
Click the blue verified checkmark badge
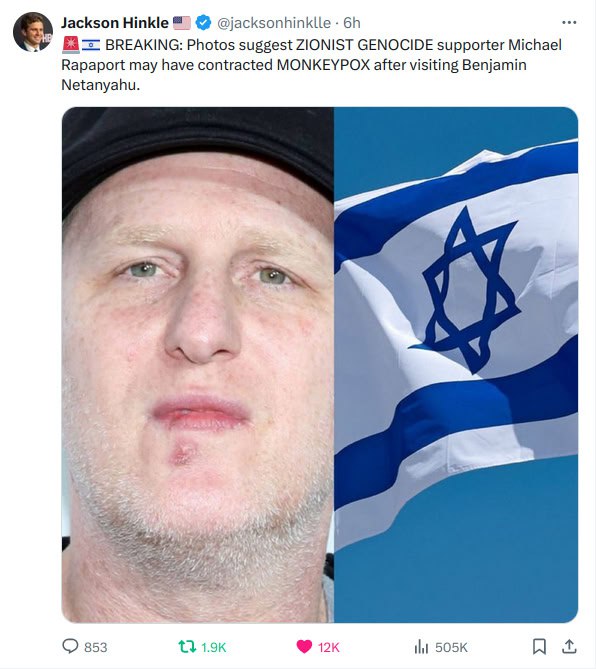point(203,23)
